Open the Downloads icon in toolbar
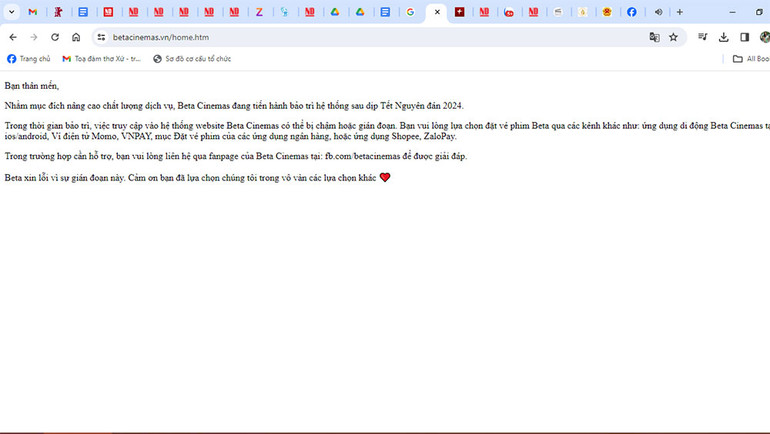The image size is (770, 434). 724,37
